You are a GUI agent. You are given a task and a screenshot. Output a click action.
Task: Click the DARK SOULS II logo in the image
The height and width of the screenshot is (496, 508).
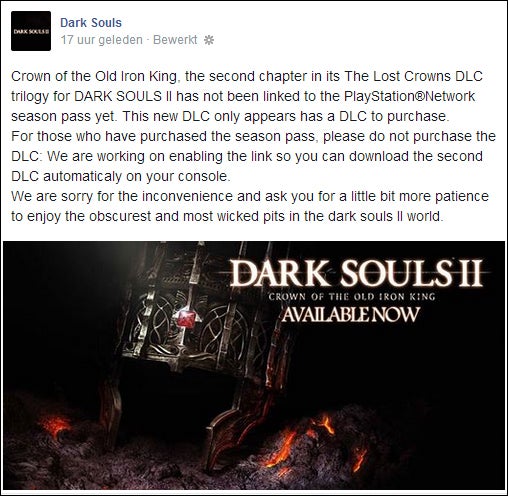356,273
